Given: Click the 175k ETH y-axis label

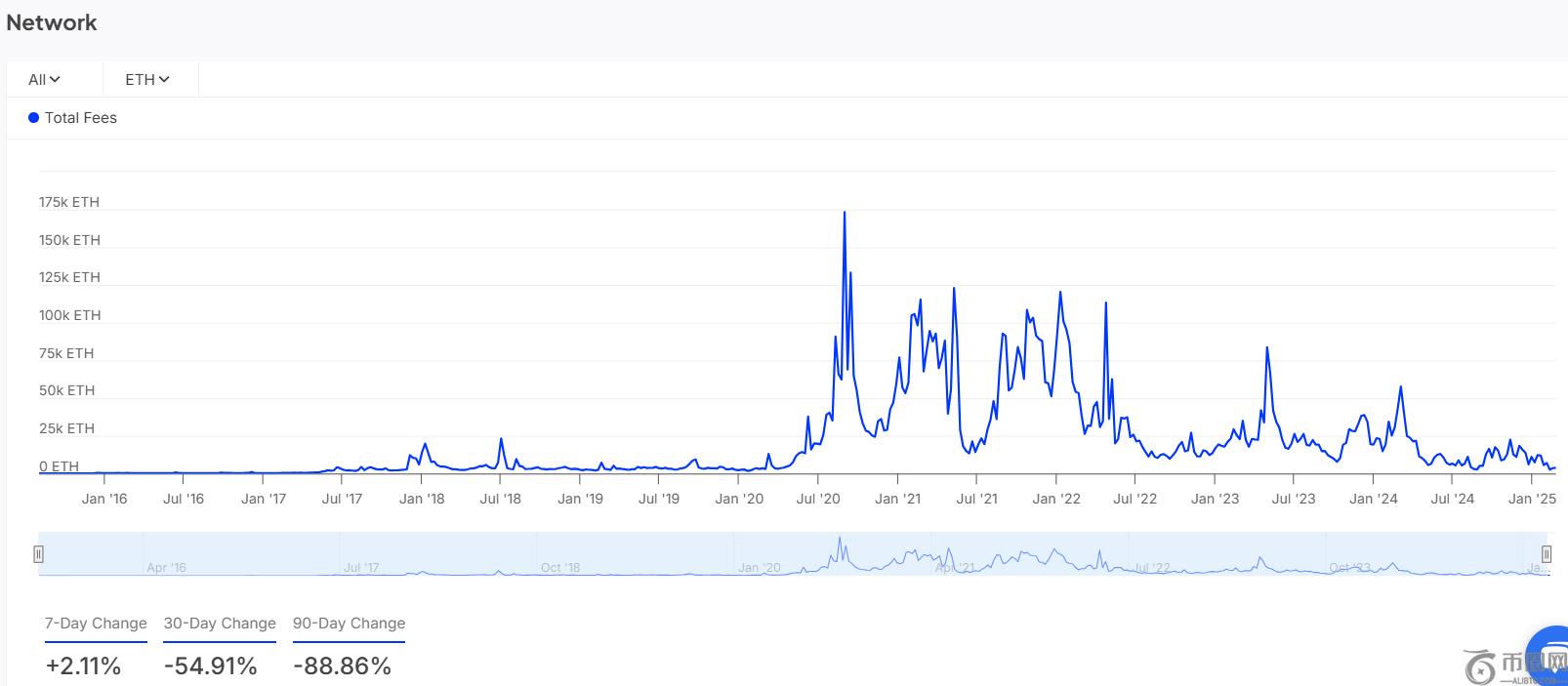Looking at the screenshot, I should coord(69,203).
